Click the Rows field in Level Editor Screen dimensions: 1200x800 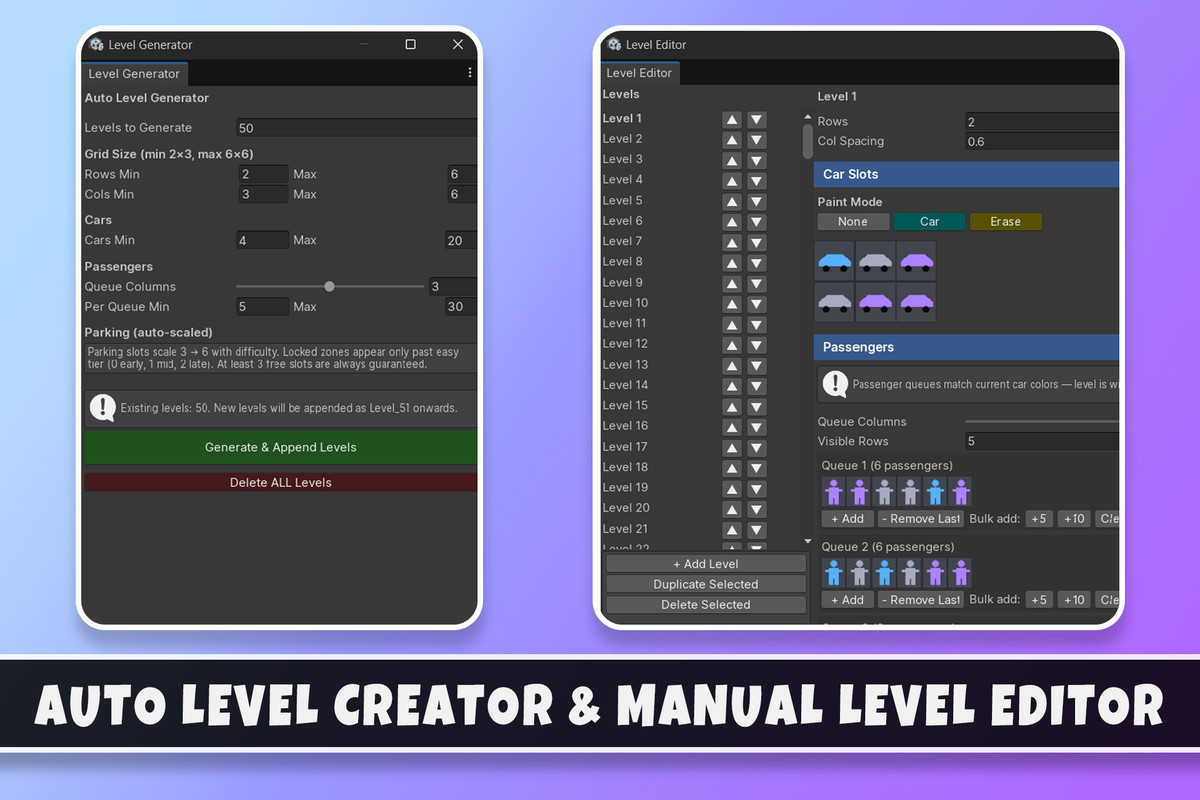(x=1042, y=122)
